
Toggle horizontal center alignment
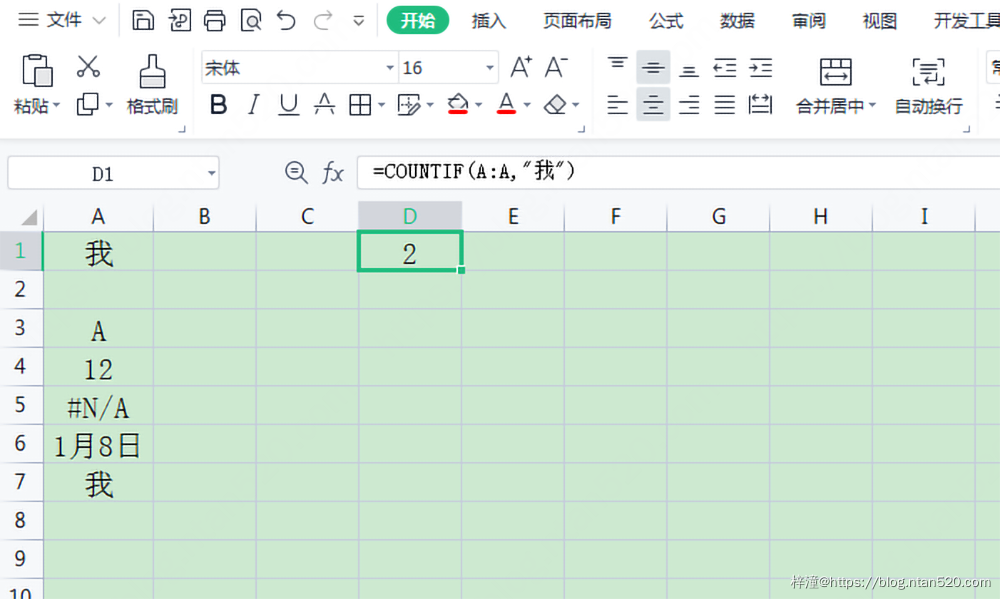tap(653, 105)
